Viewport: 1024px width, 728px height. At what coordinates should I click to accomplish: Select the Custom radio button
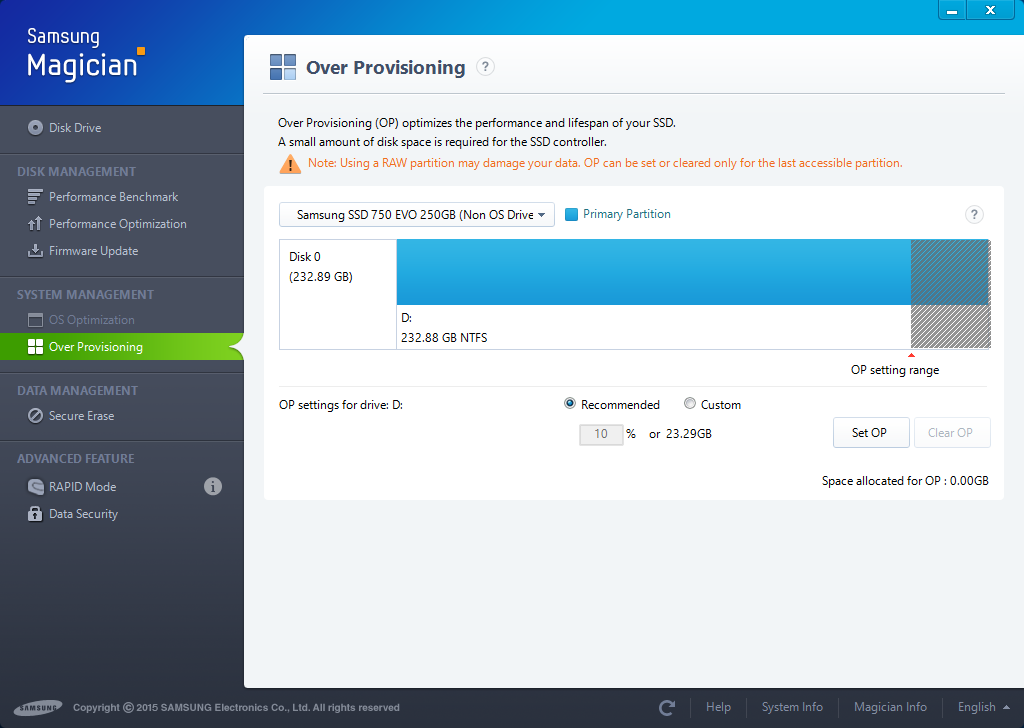tap(690, 404)
